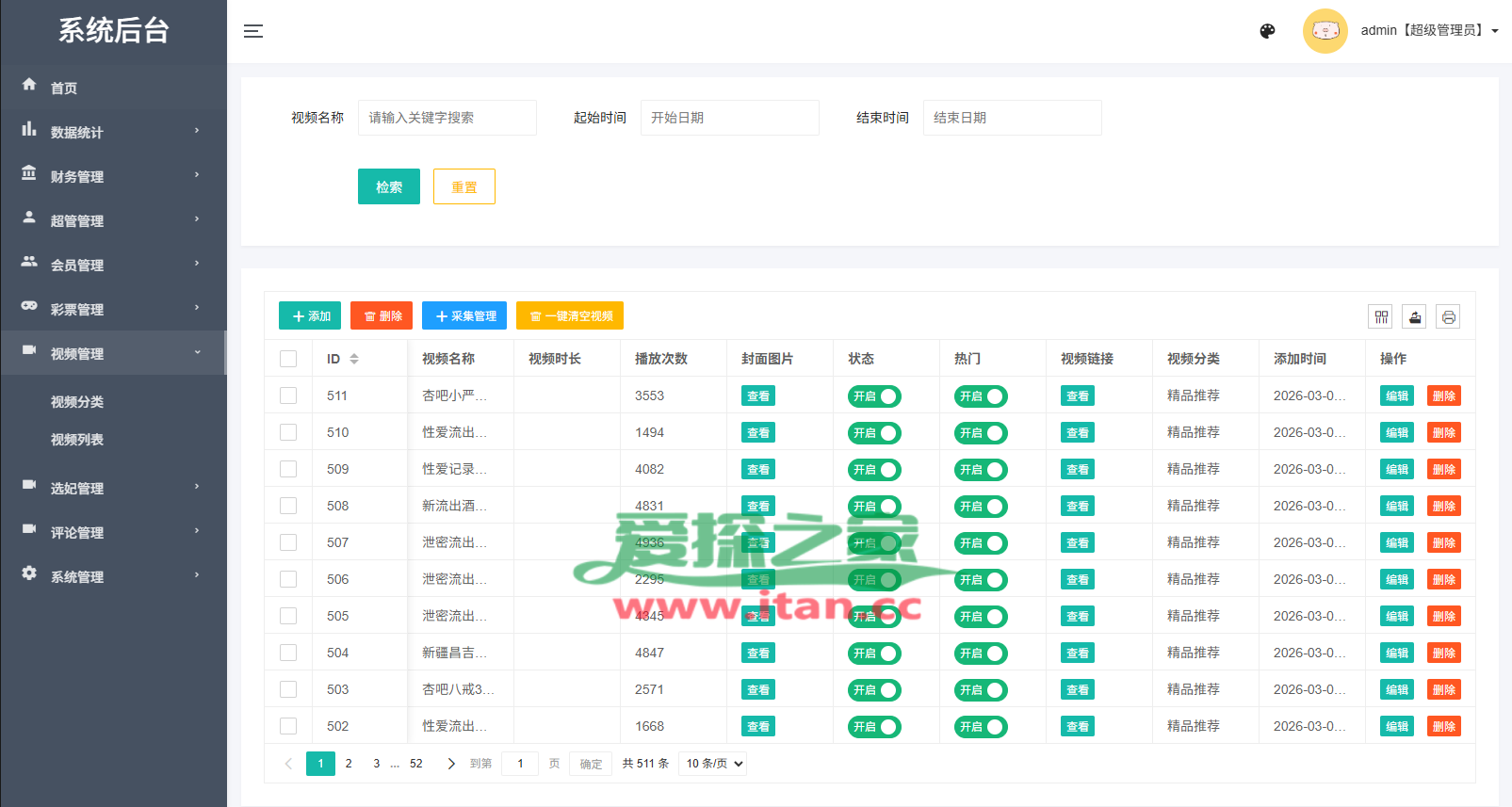Check the select-all checkbox in table header
Screen dimensions: 1512x807
pyautogui.click(x=288, y=359)
